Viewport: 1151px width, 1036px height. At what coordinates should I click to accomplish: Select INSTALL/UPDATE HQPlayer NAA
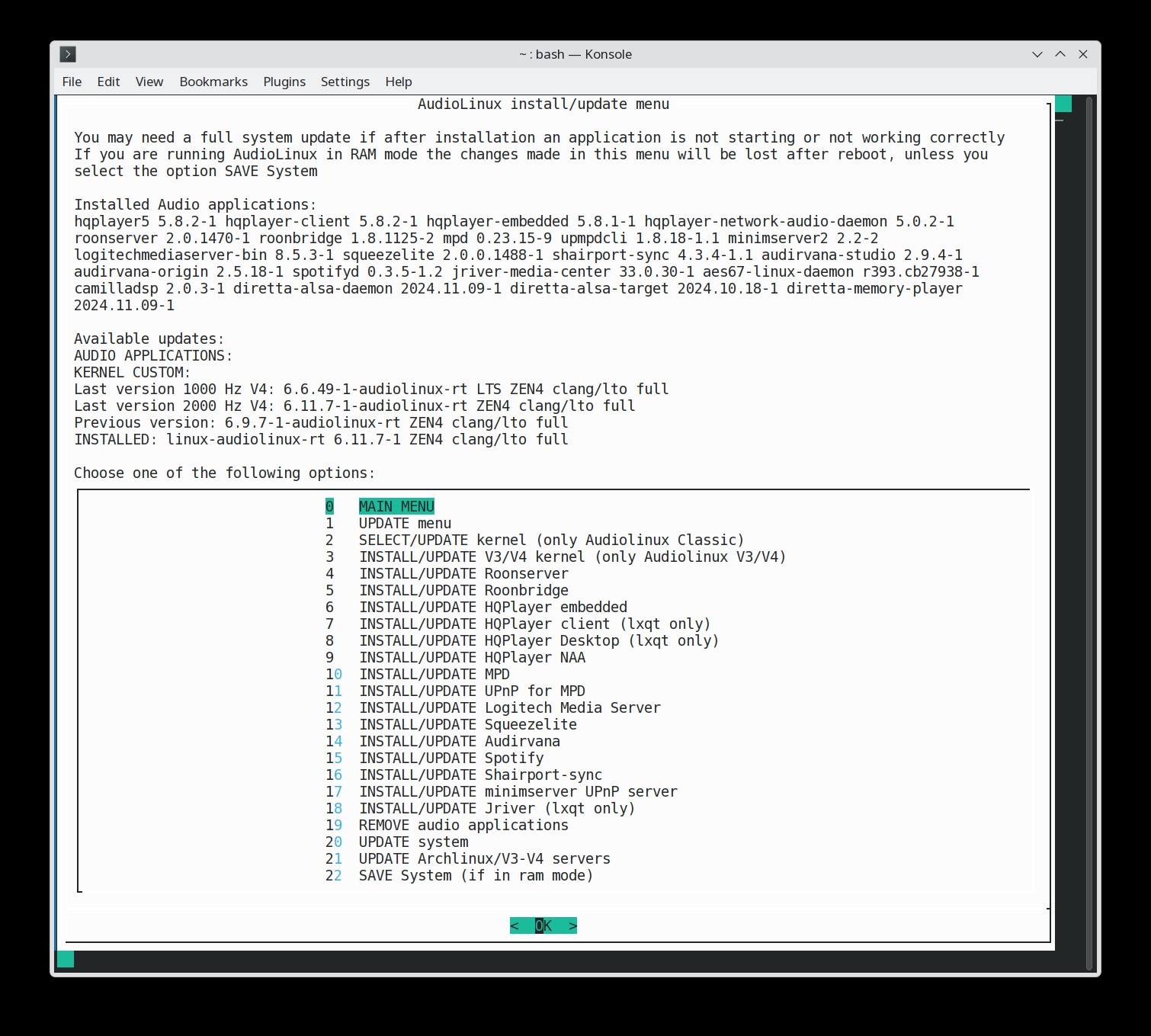point(455,657)
